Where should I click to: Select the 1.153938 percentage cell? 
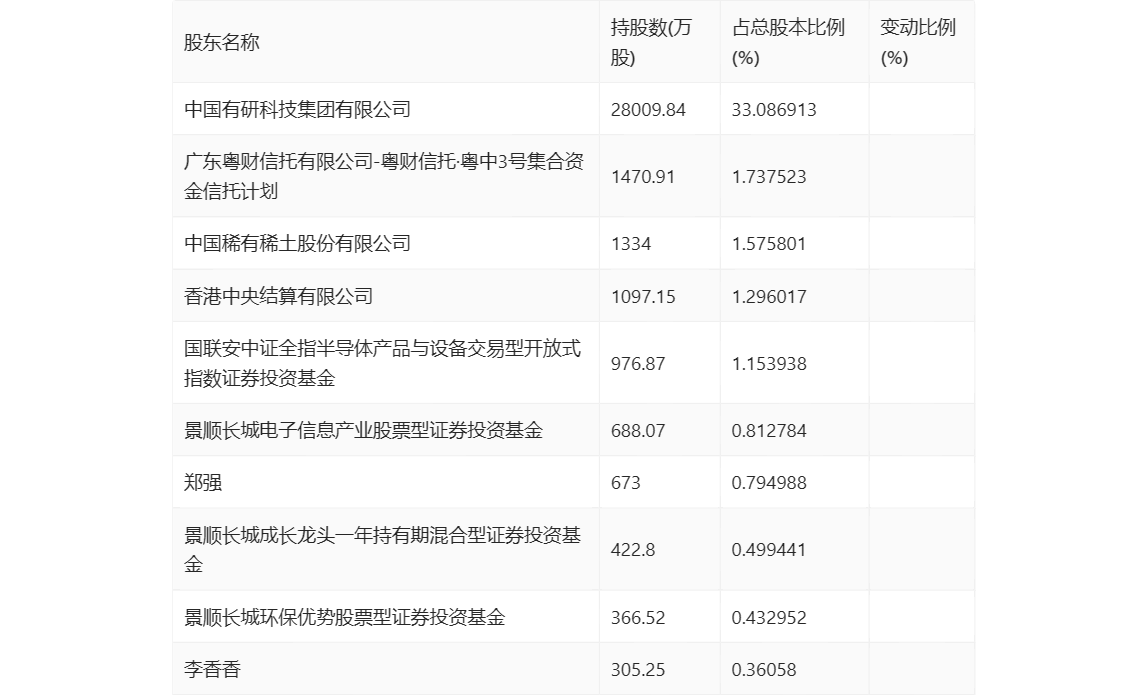pyautogui.click(x=769, y=363)
